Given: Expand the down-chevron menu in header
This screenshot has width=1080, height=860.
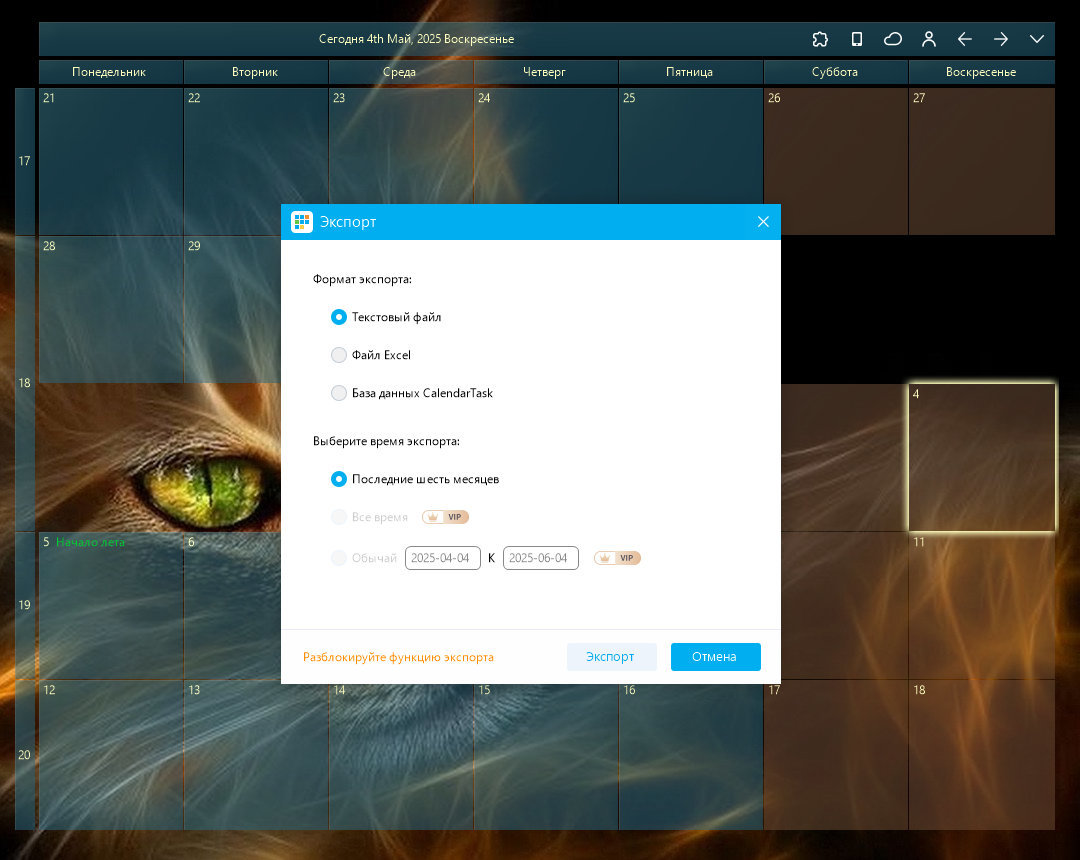Looking at the screenshot, I should point(1037,39).
